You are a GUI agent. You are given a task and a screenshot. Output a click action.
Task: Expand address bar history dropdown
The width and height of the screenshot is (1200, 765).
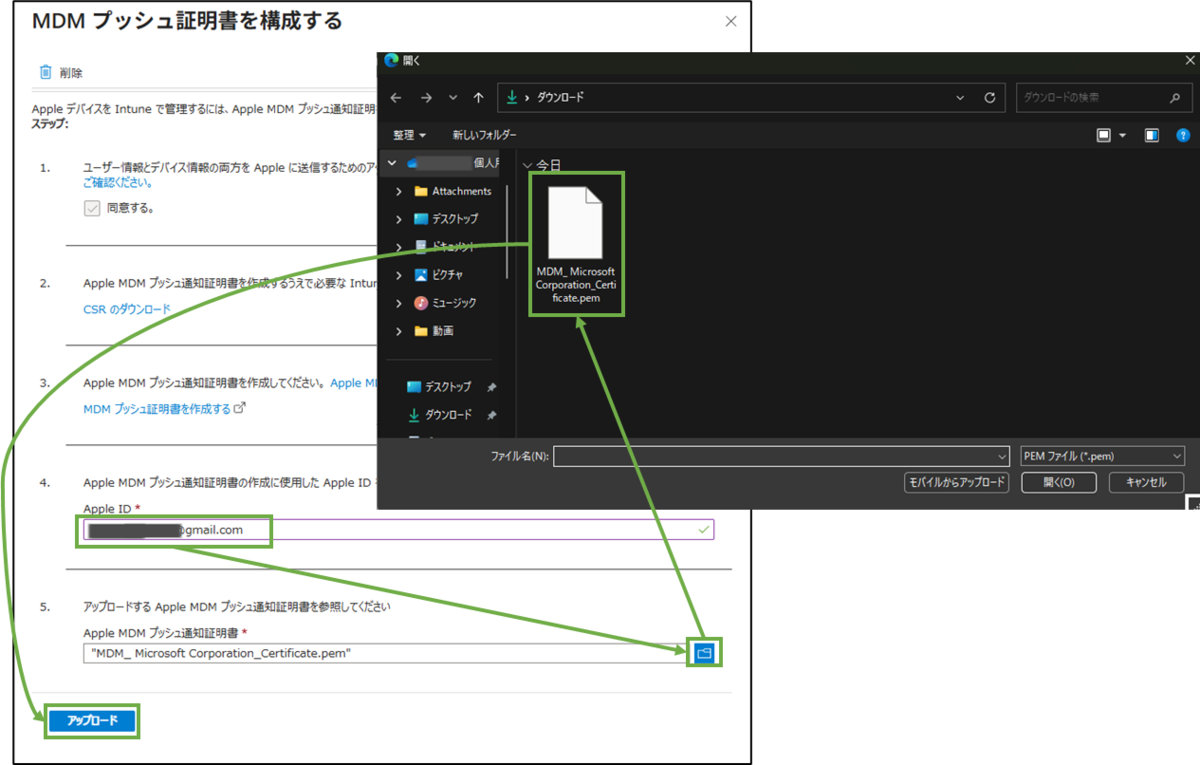pyautogui.click(x=960, y=98)
